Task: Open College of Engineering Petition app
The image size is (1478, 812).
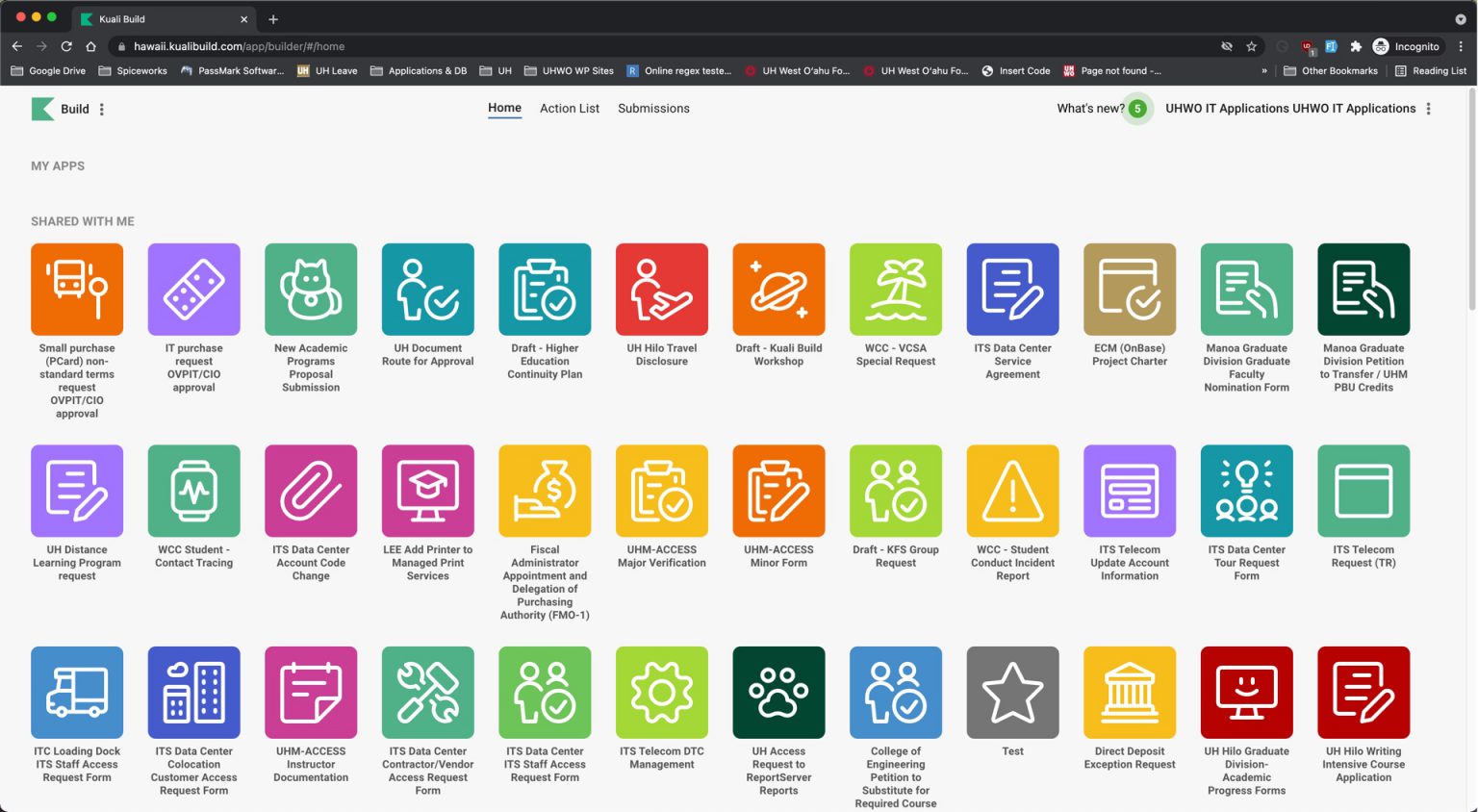Action: point(896,693)
